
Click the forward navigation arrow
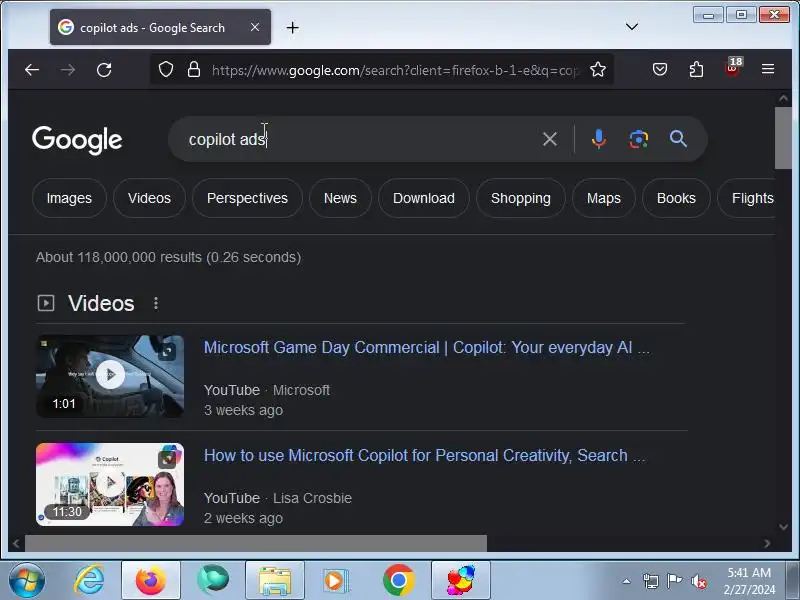tap(67, 70)
